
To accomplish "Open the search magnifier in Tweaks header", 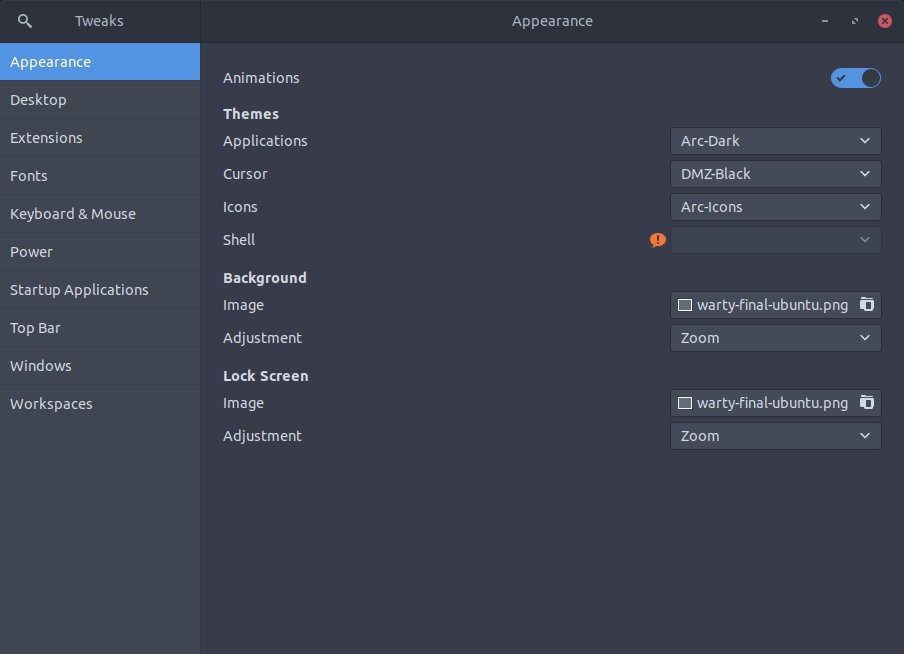I will coord(24,21).
